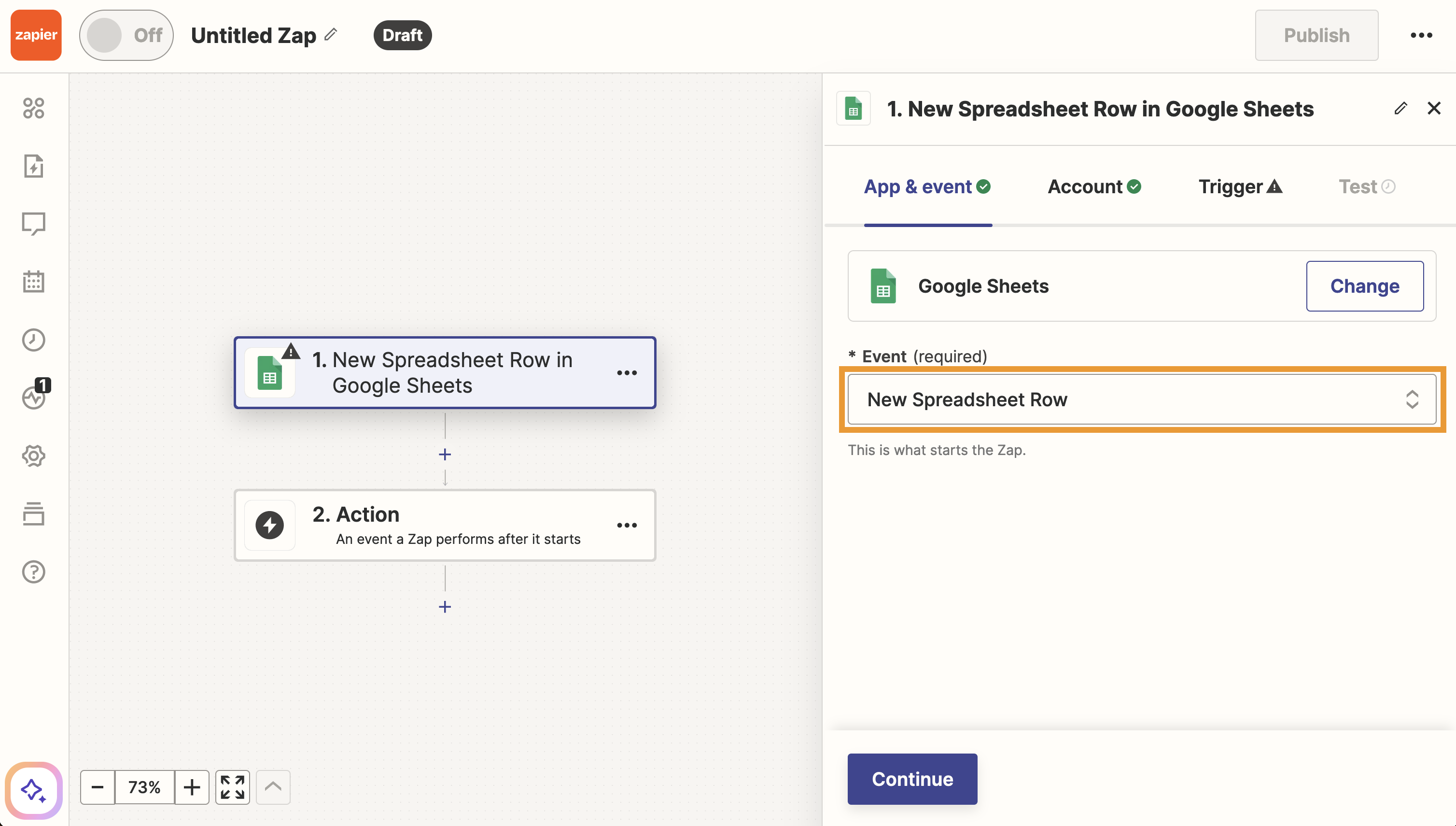Open the status activity icon with badge
The width and height of the screenshot is (1456, 826).
35,395
